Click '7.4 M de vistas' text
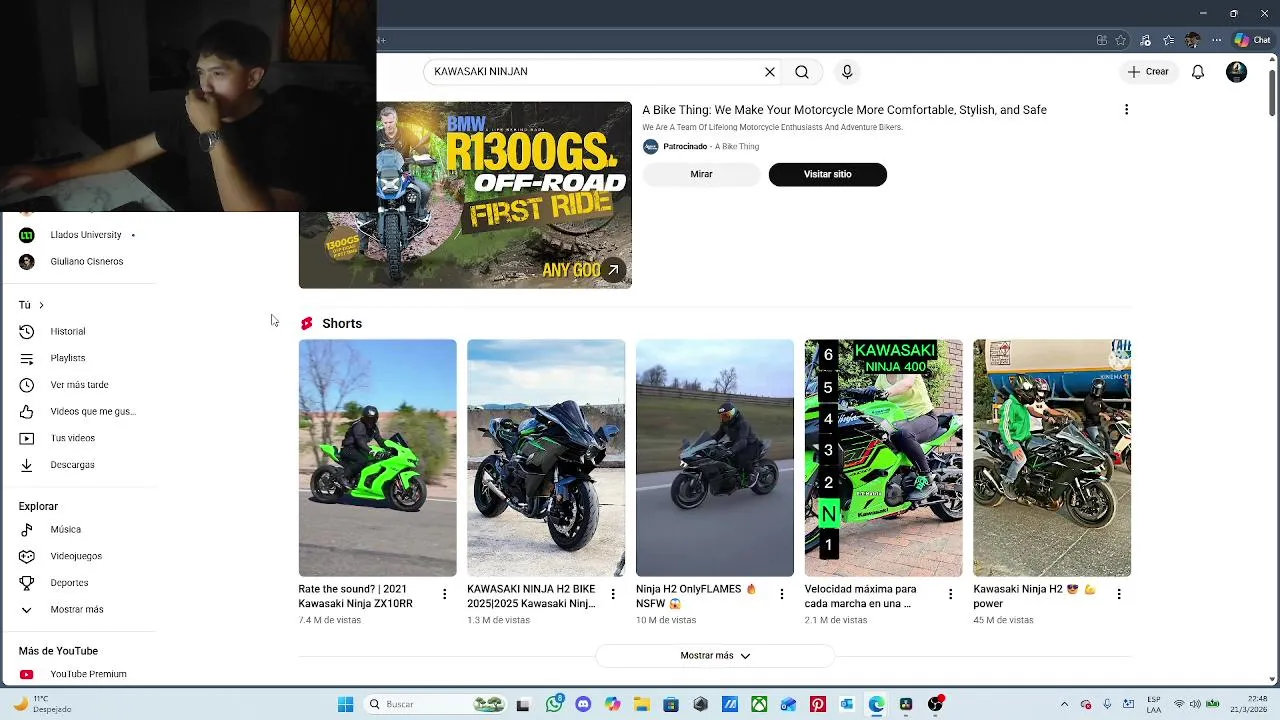Screen dimensions: 1280x720 (x=329, y=621)
